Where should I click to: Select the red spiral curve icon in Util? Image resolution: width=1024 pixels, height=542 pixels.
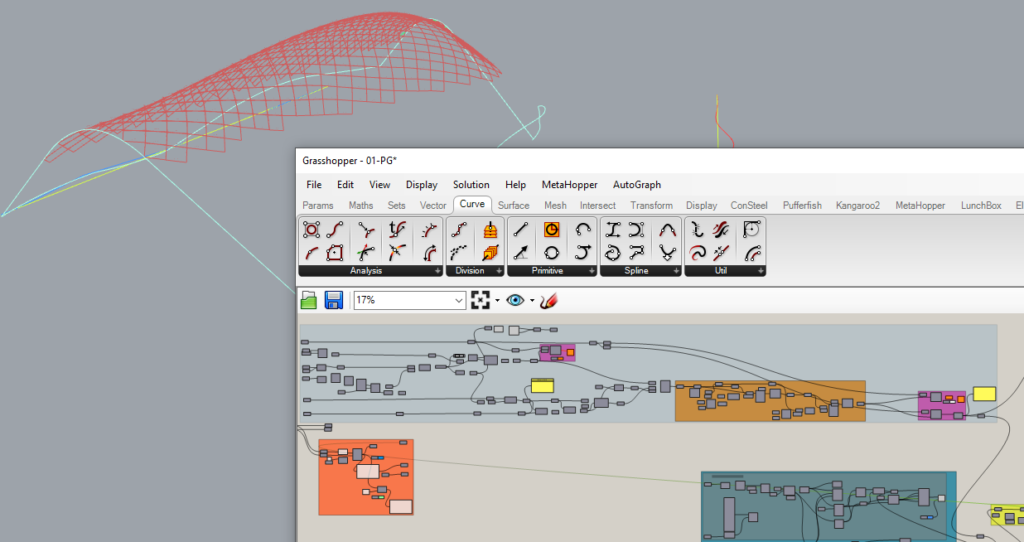697,252
